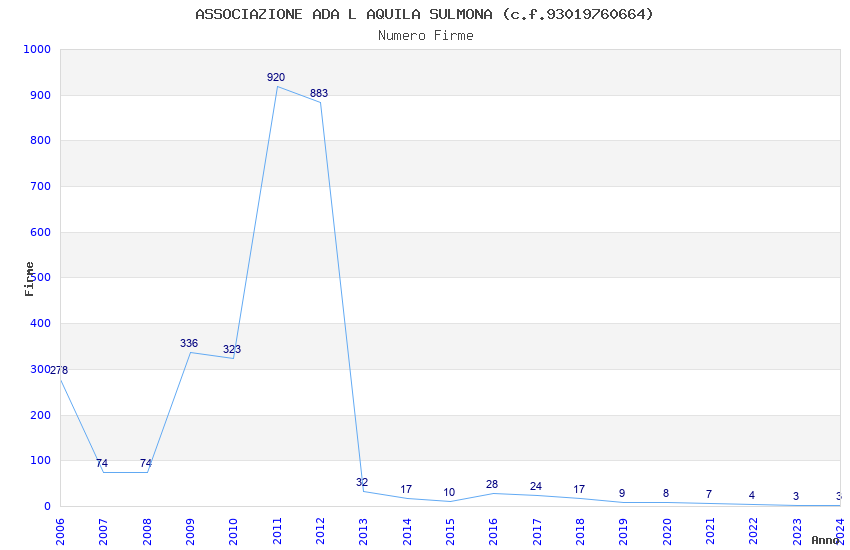Click the y-axis value 900
This screenshot has height=550, width=850.
40,95
